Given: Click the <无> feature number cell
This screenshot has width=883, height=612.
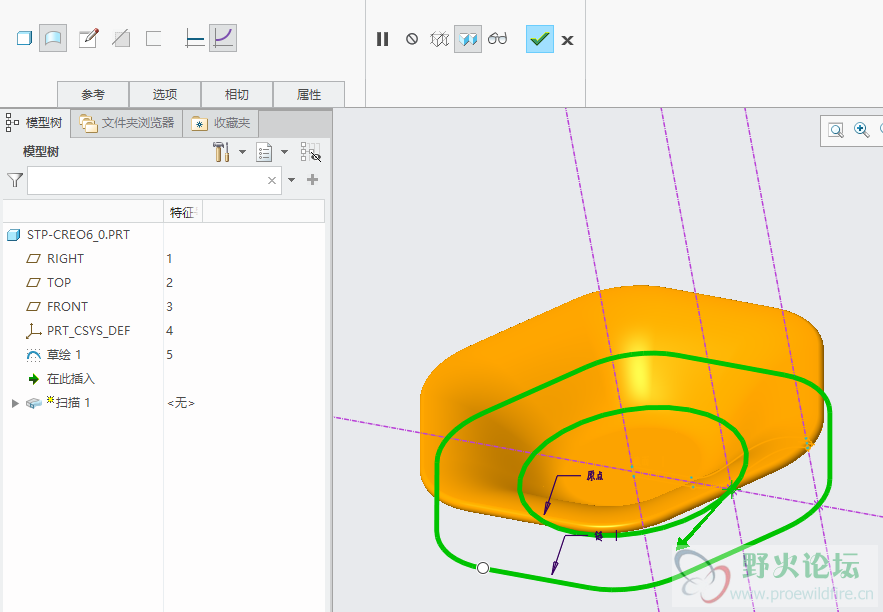Looking at the screenshot, I should pos(181,403).
